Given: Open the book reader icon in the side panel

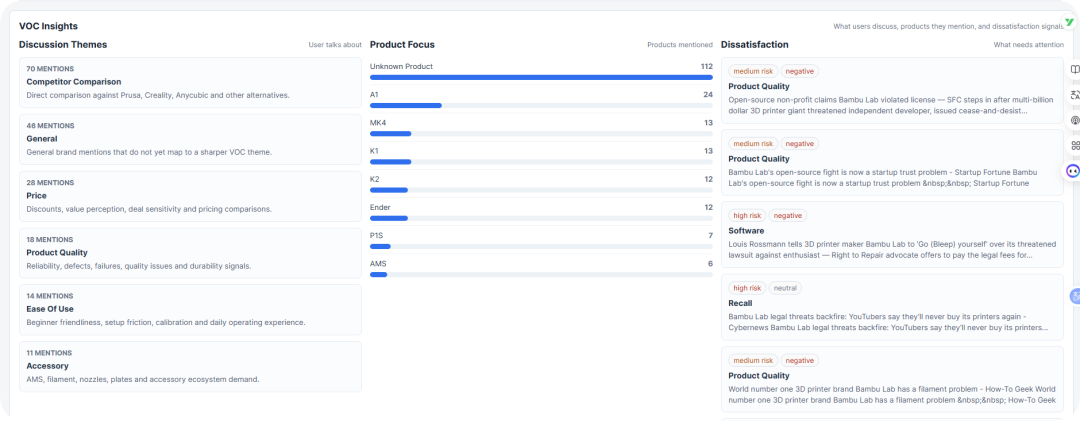Looking at the screenshot, I should click(1075, 70).
